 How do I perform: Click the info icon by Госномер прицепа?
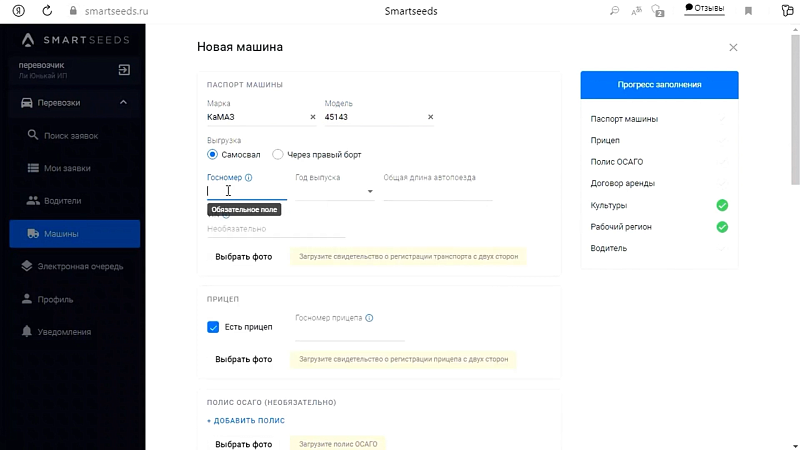[x=369, y=318]
